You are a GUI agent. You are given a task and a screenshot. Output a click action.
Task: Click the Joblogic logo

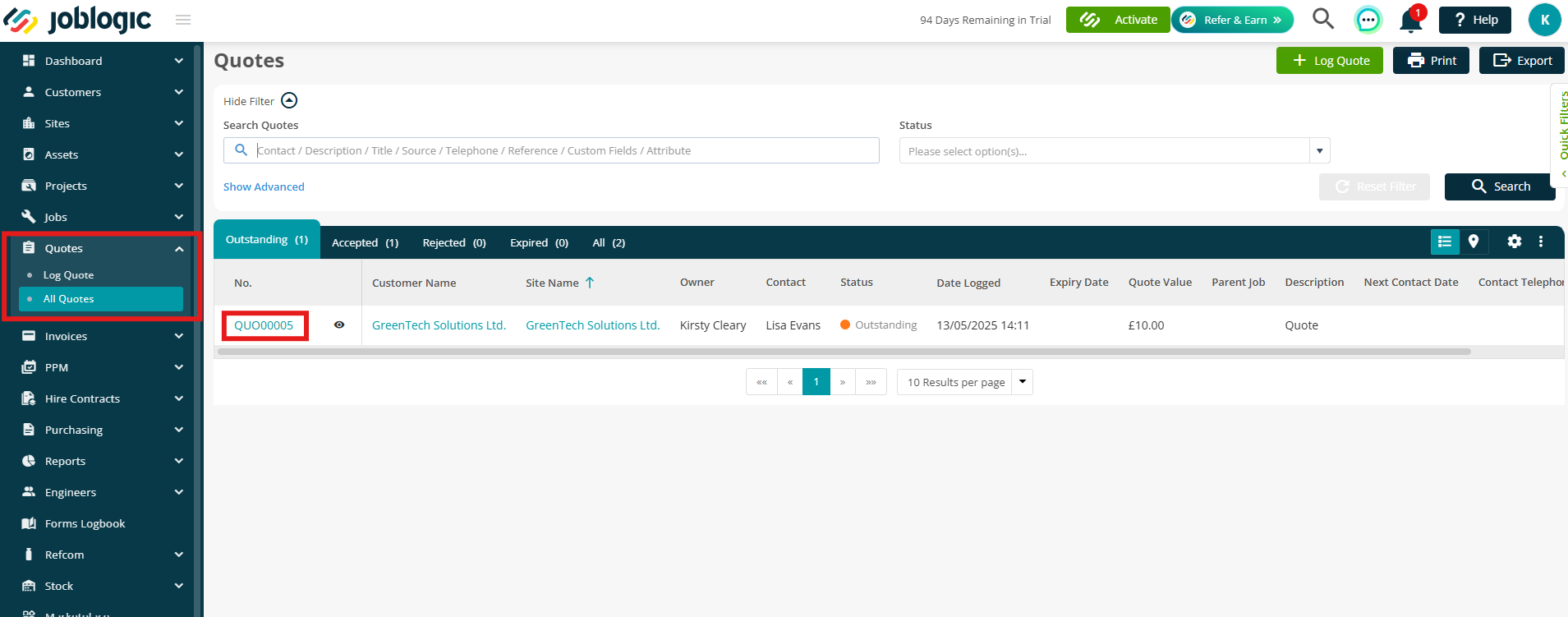78,20
